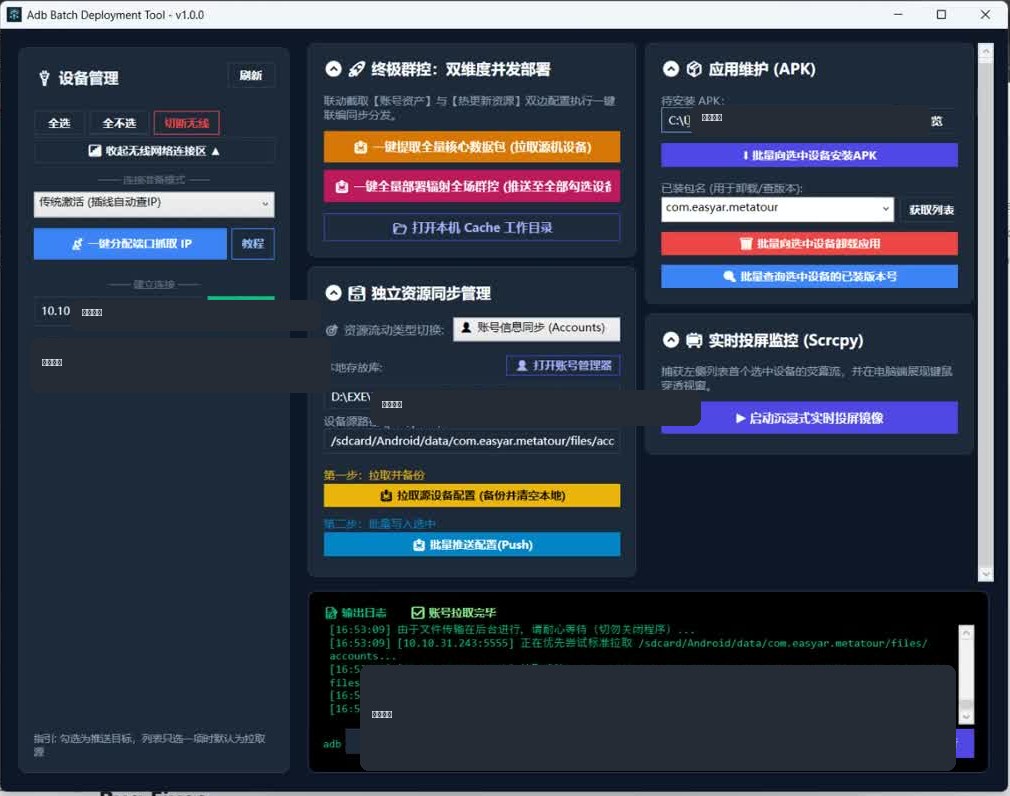Click the /sdcard/Android/data device source path field
The width and height of the screenshot is (1010, 796).
[472, 441]
